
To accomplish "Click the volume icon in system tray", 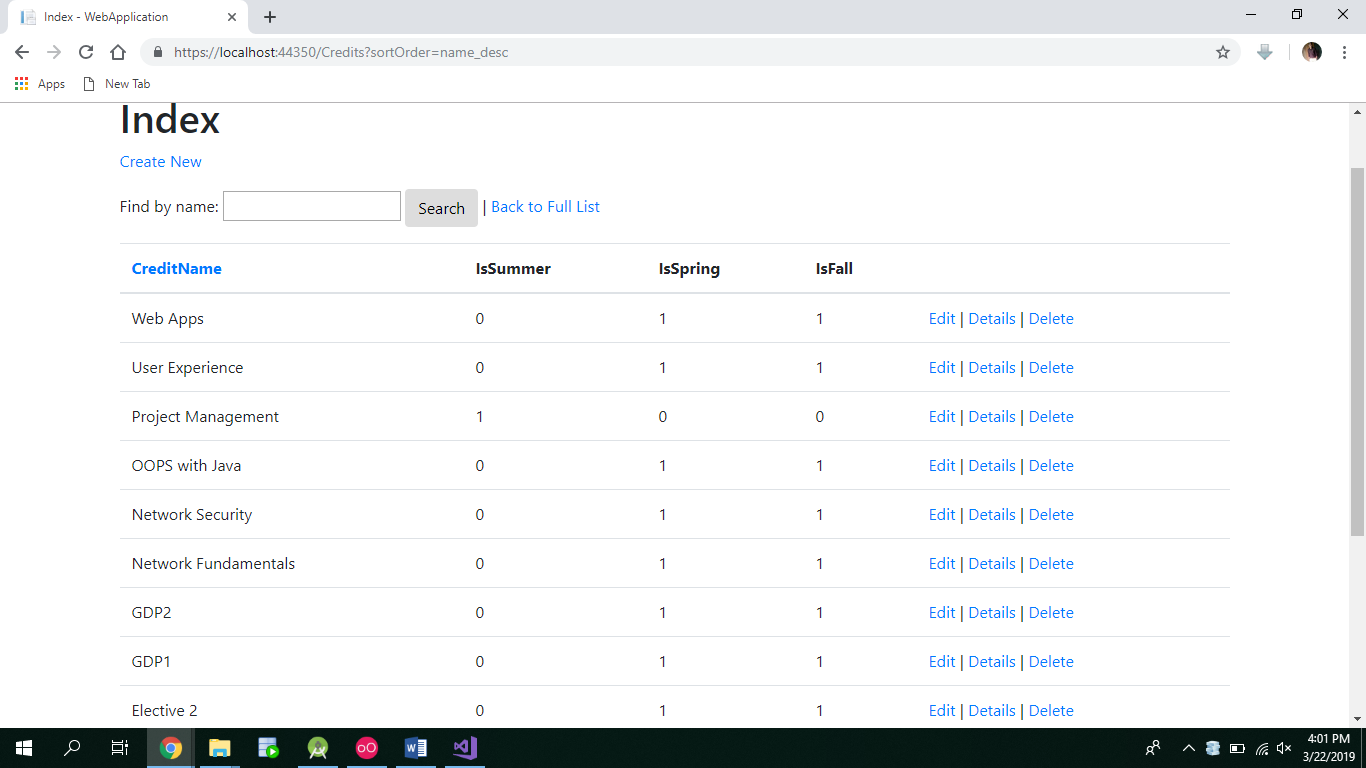I will click(1285, 748).
